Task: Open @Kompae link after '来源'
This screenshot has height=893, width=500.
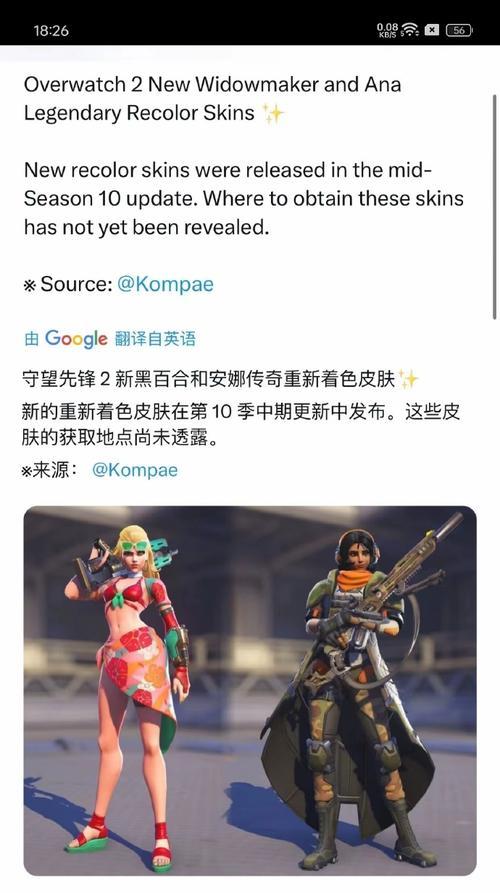Action: click(135, 470)
